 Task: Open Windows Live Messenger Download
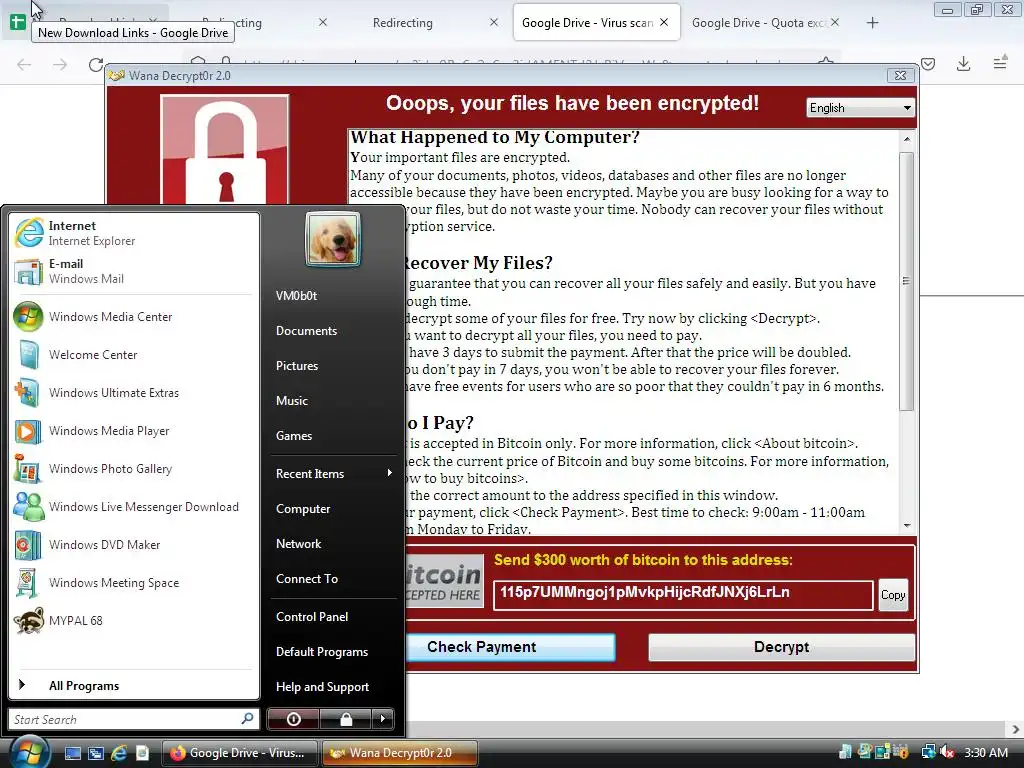tap(133, 507)
